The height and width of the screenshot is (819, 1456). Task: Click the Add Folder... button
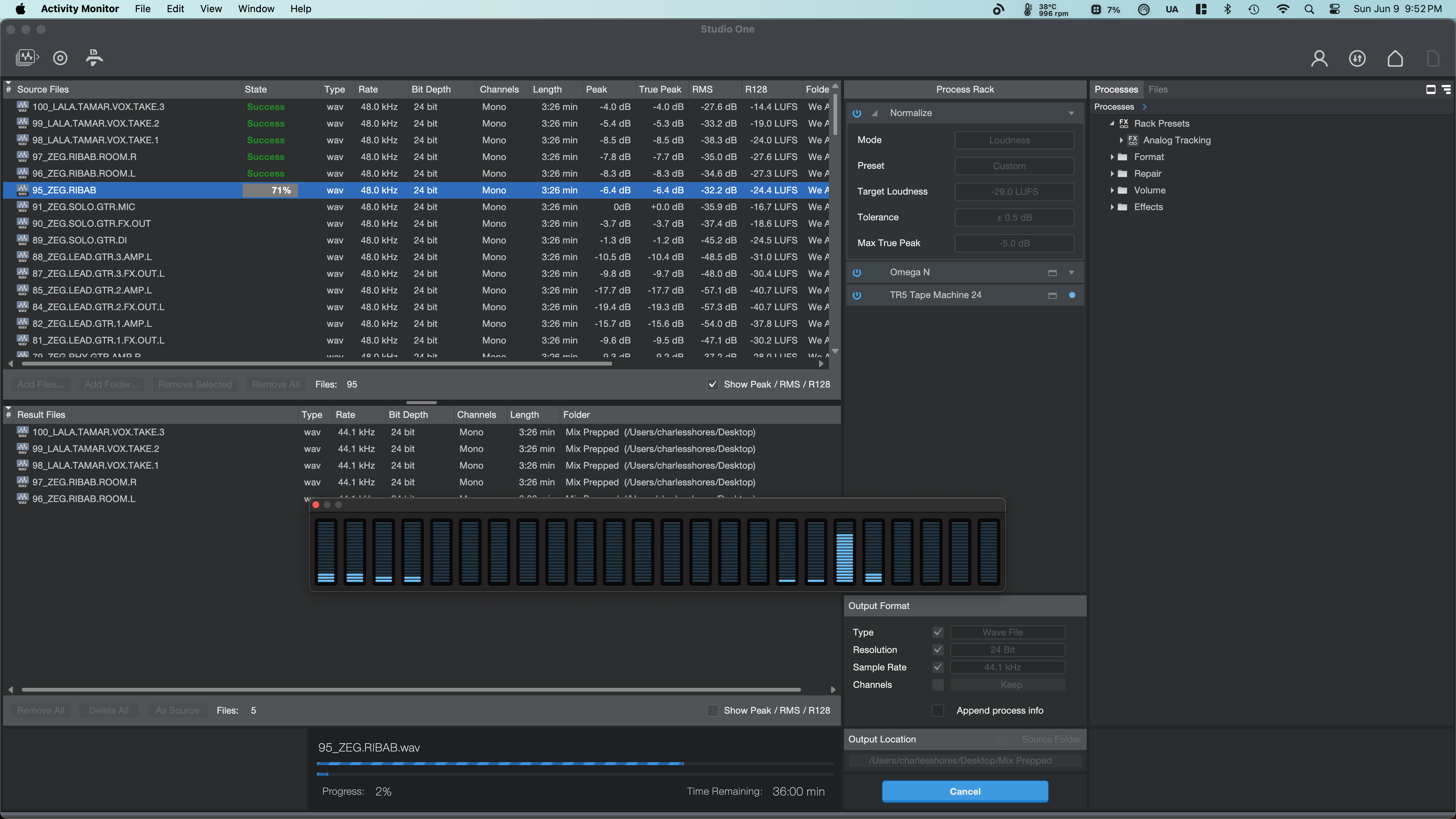[x=111, y=384]
